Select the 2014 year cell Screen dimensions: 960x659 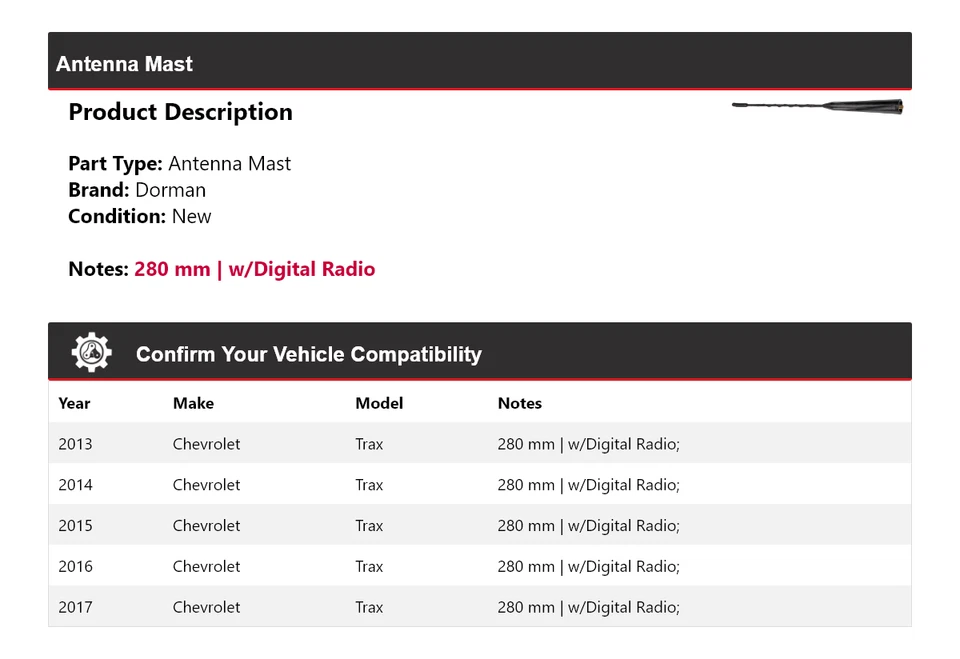tap(75, 485)
